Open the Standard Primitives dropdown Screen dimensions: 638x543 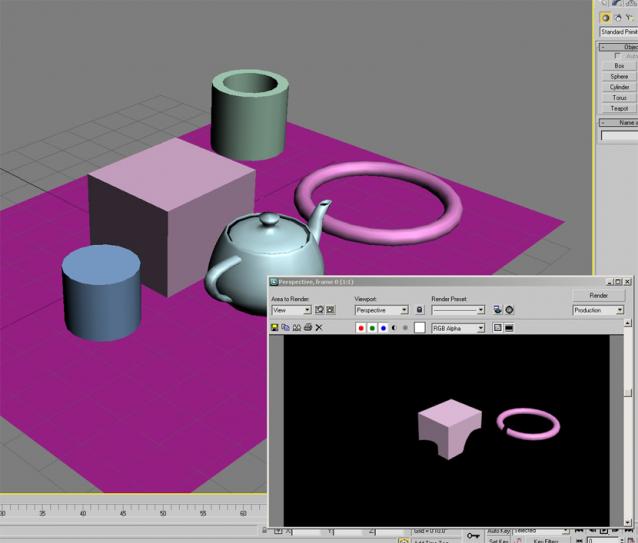[618, 32]
